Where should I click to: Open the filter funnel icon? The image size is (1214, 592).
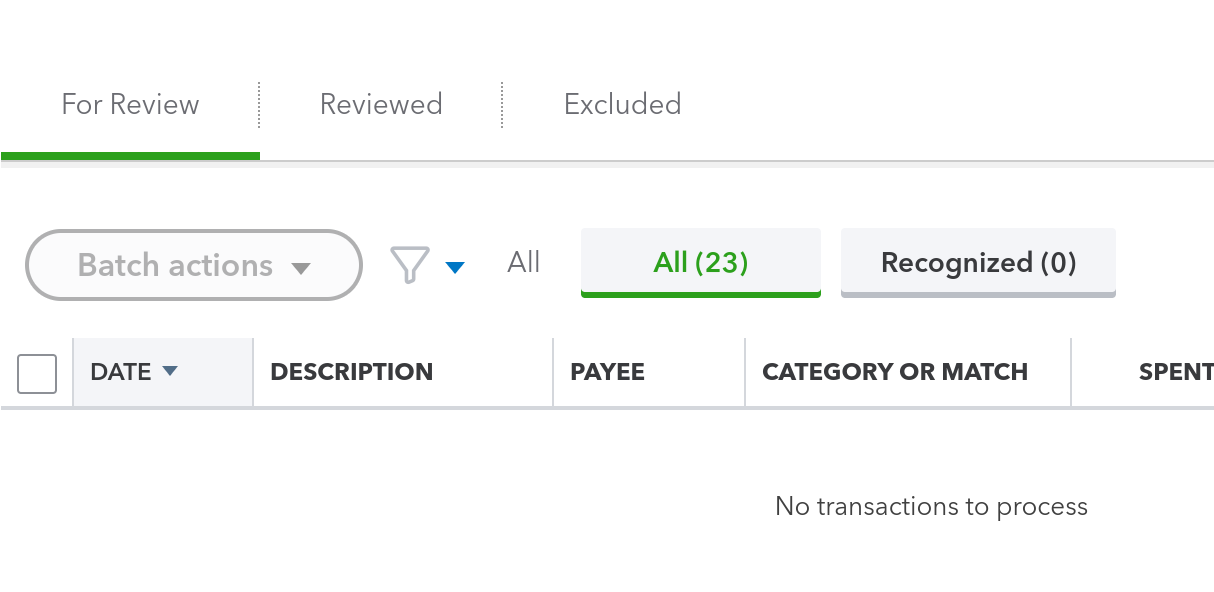(409, 265)
